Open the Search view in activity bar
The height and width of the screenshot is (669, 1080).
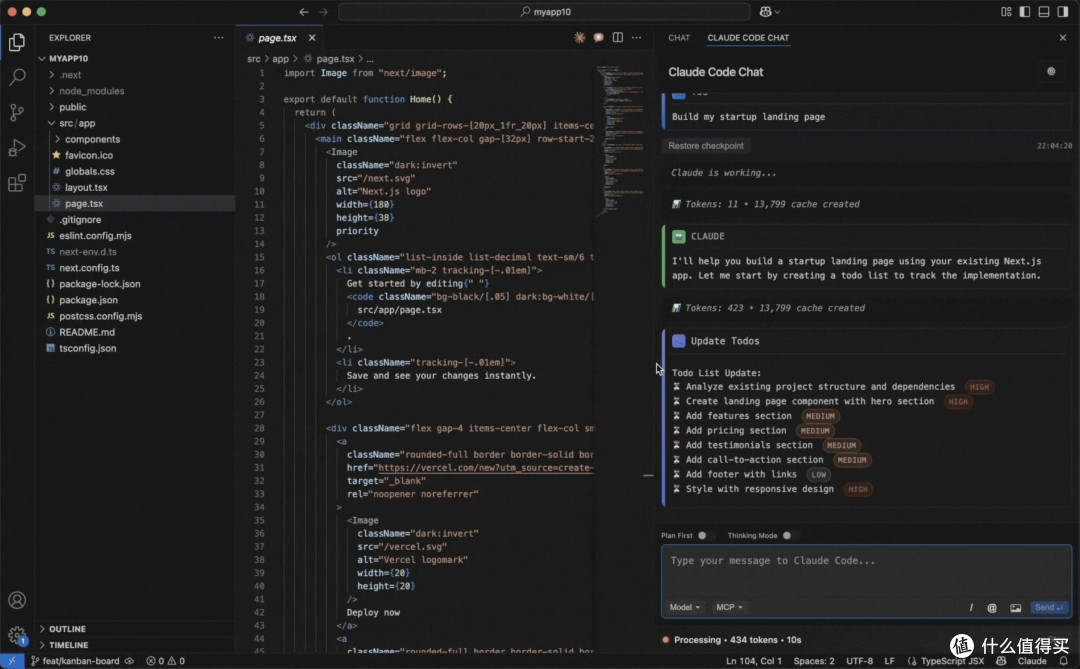pos(17,76)
